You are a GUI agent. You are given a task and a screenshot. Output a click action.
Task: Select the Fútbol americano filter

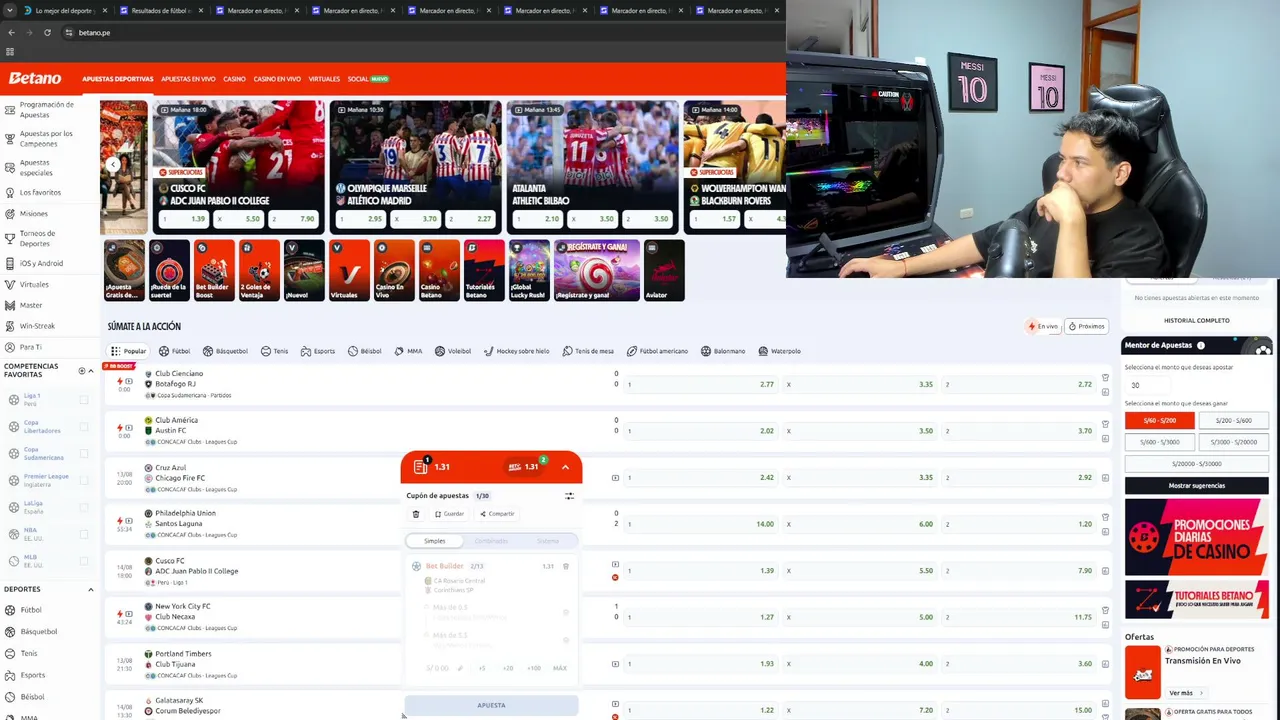pos(657,351)
